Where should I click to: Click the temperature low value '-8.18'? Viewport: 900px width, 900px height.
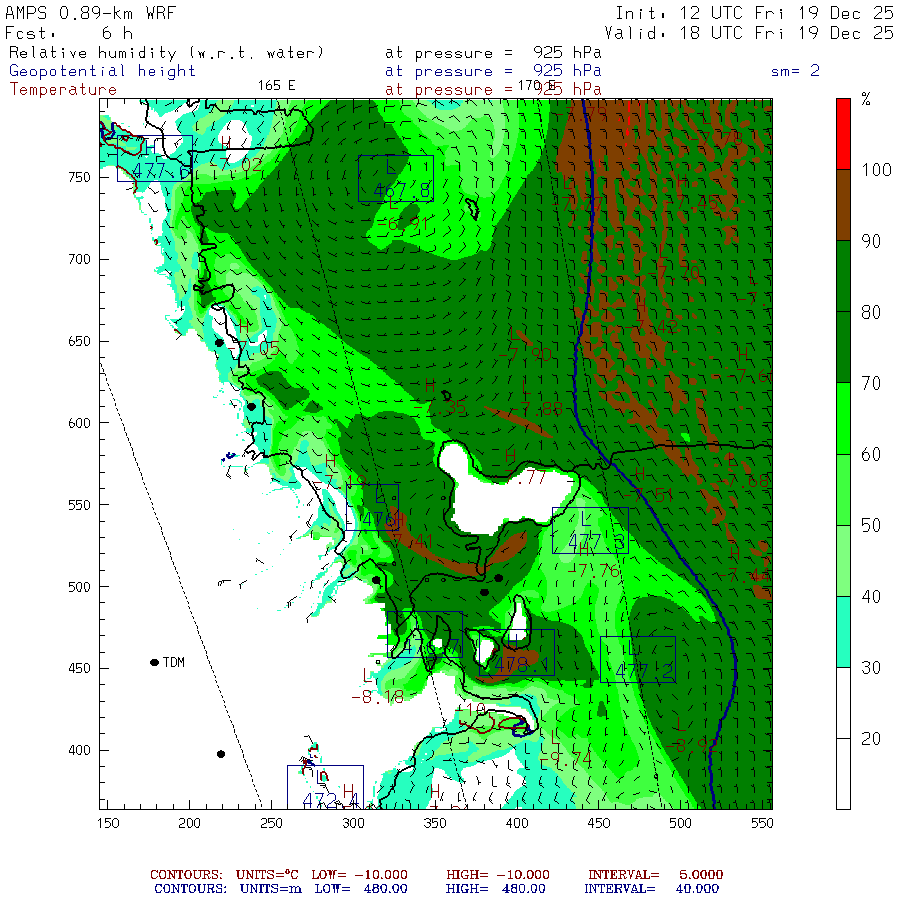click(x=378, y=697)
